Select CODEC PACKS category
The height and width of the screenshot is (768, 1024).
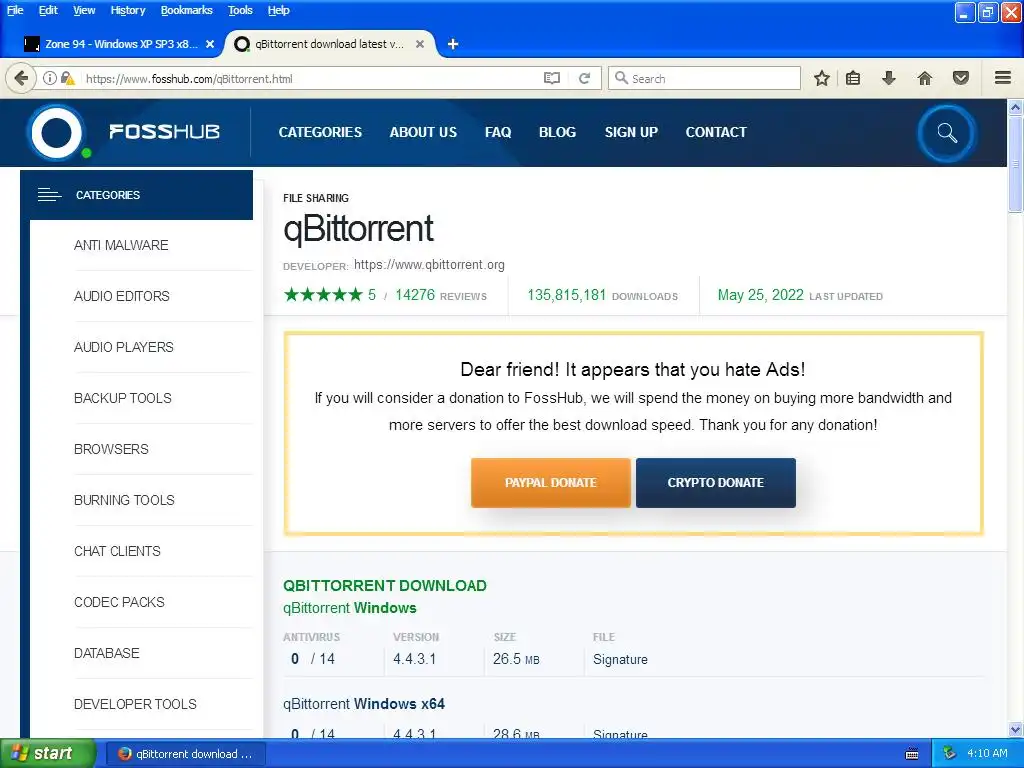[119, 601]
